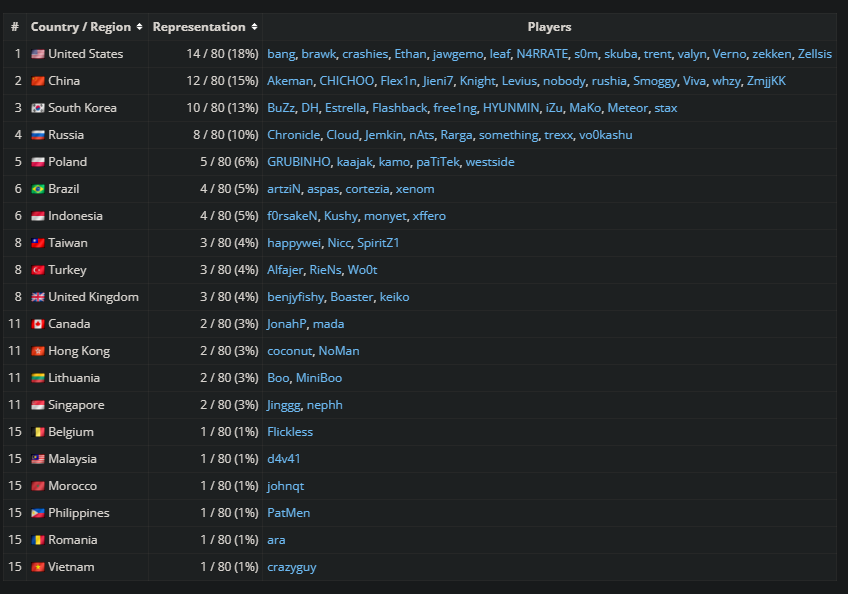848x594 pixels.
Task: Open player link Zellsis
Action: click(814, 54)
